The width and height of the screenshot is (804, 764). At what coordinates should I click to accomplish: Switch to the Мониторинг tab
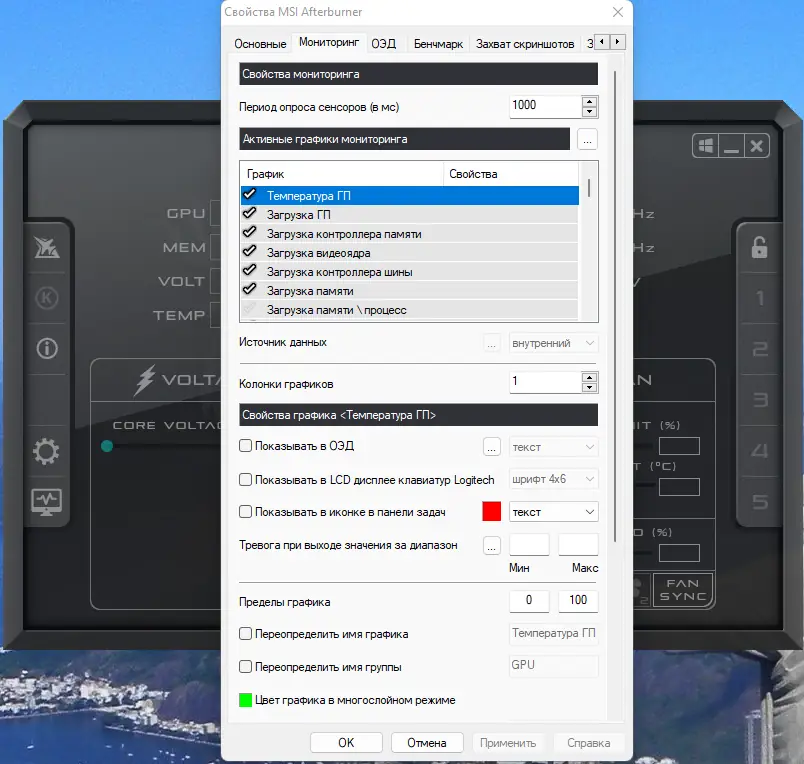329,42
